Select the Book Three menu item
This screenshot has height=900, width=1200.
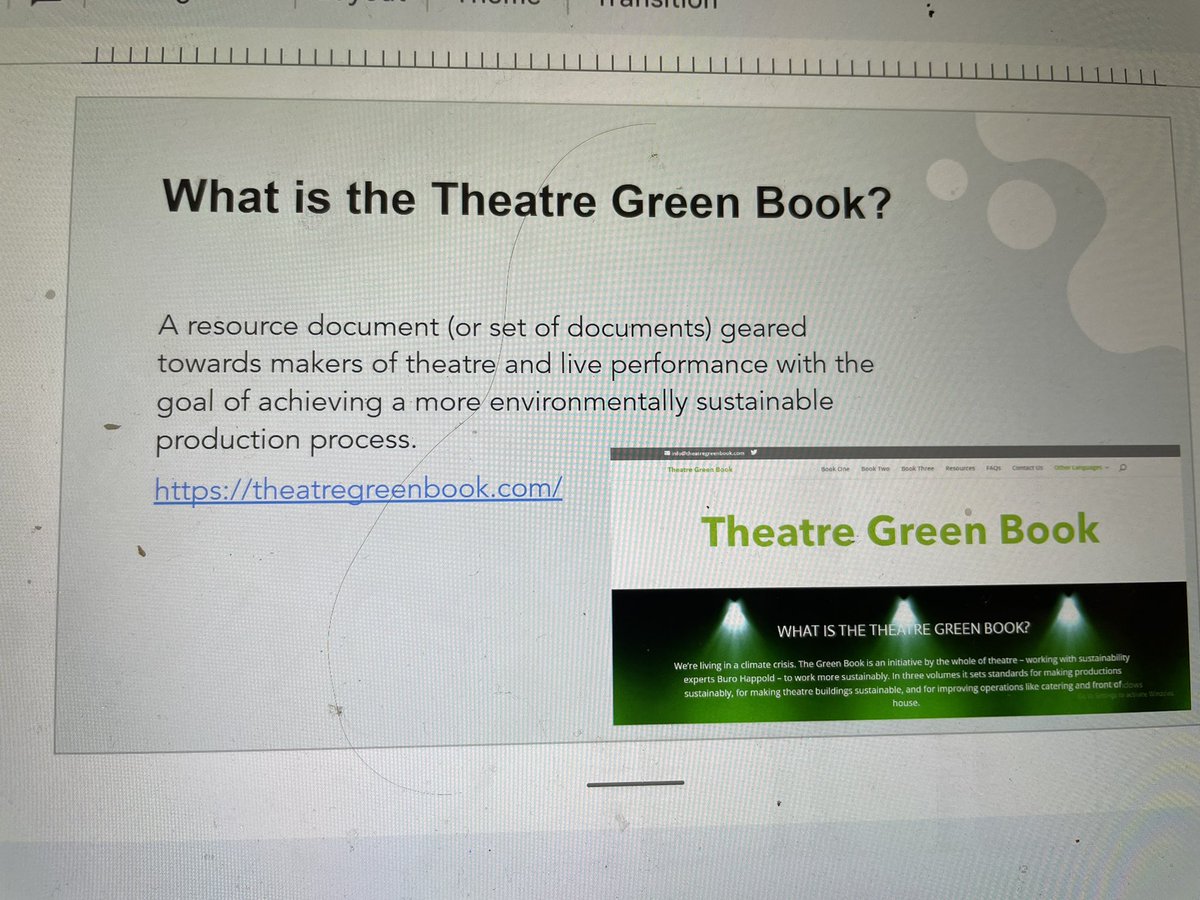pyautogui.click(x=917, y=468)
